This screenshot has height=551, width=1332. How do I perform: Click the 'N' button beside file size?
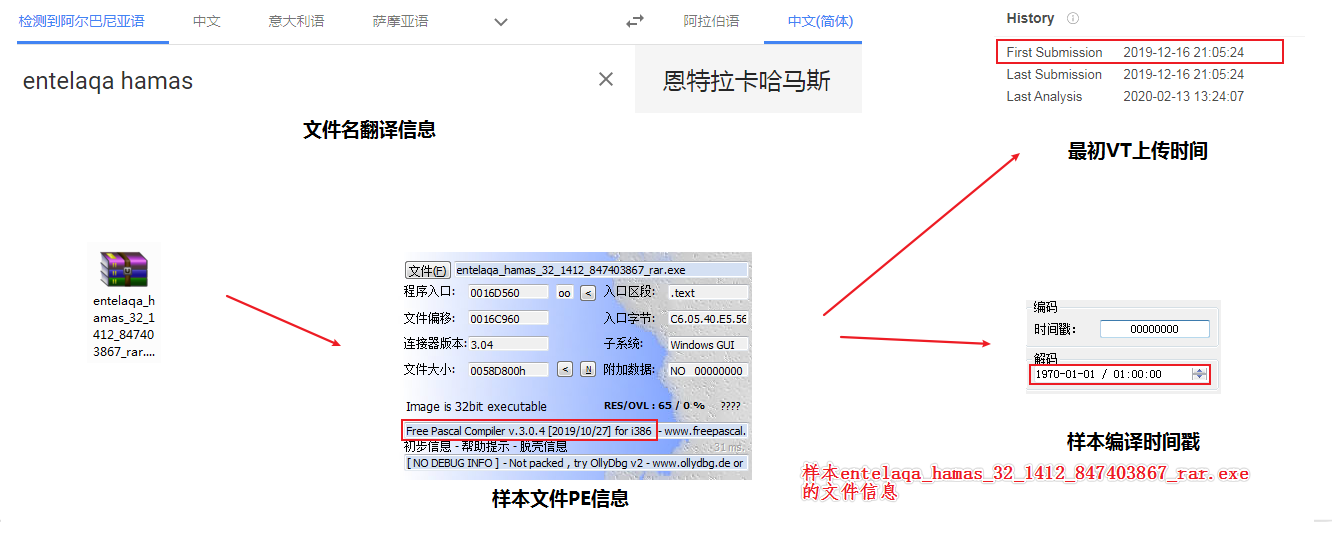588,369
